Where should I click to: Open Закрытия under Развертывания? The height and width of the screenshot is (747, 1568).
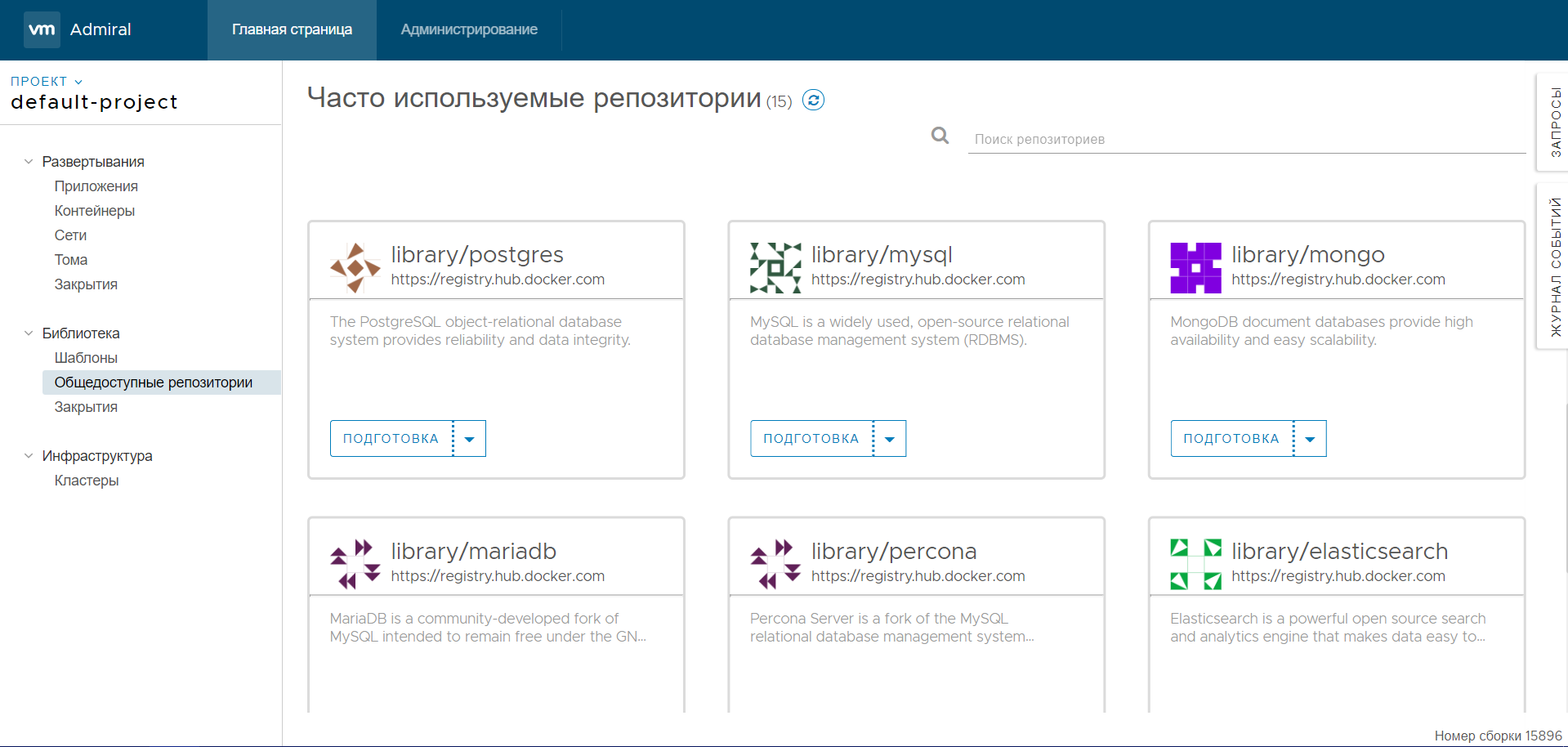(86, 284)
